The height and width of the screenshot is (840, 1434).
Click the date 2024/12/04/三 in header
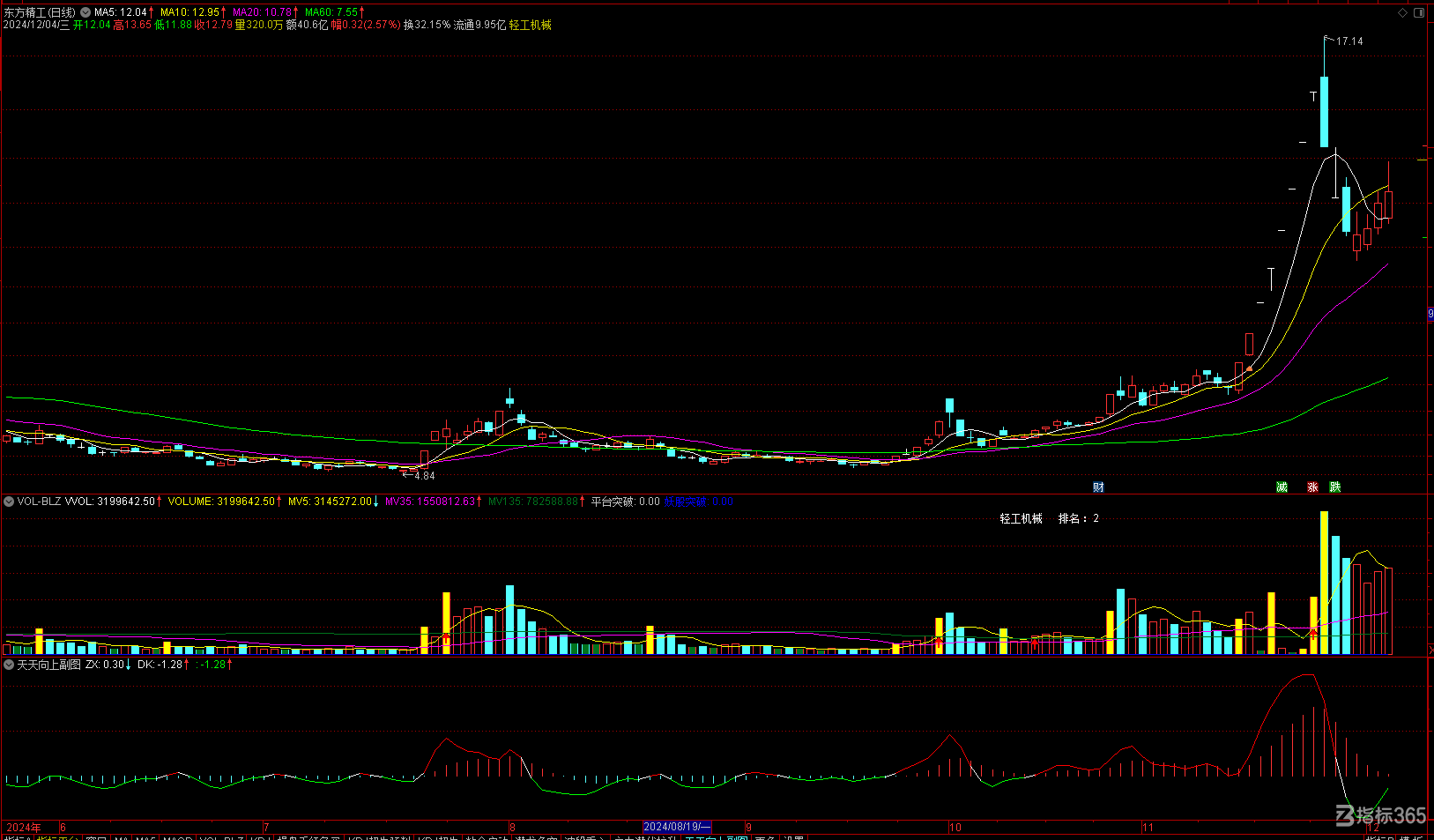36,25
